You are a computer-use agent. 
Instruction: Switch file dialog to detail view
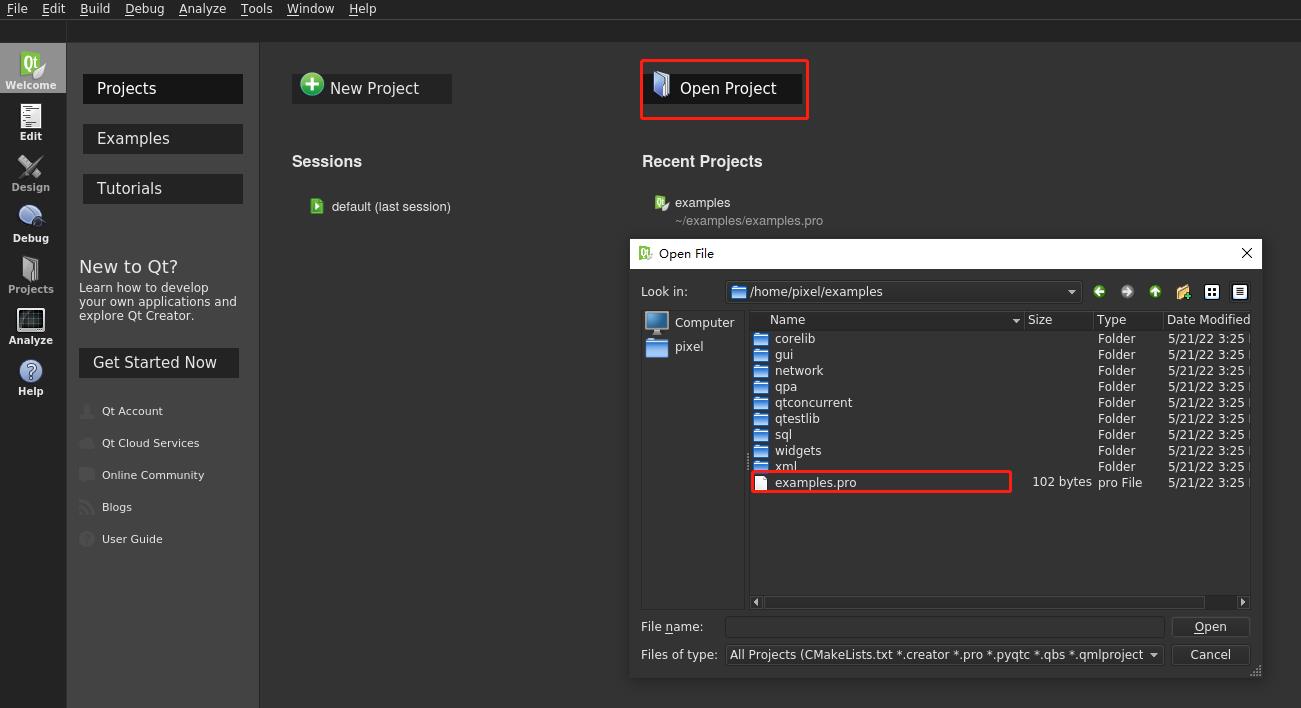tap(1240, 292)
